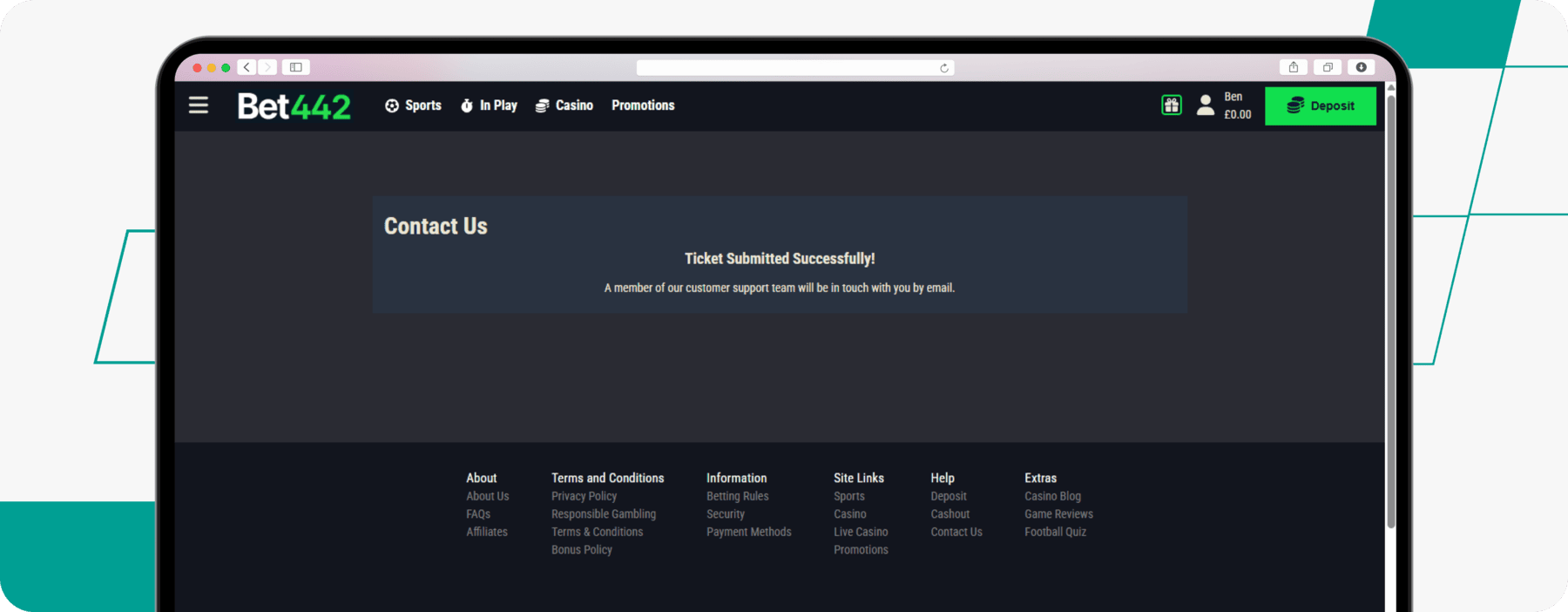Open Affiliates footer link
Image resolution: width=1568 pixels, height=612 pixels.
pyautogui.click(x=487, y=532)
